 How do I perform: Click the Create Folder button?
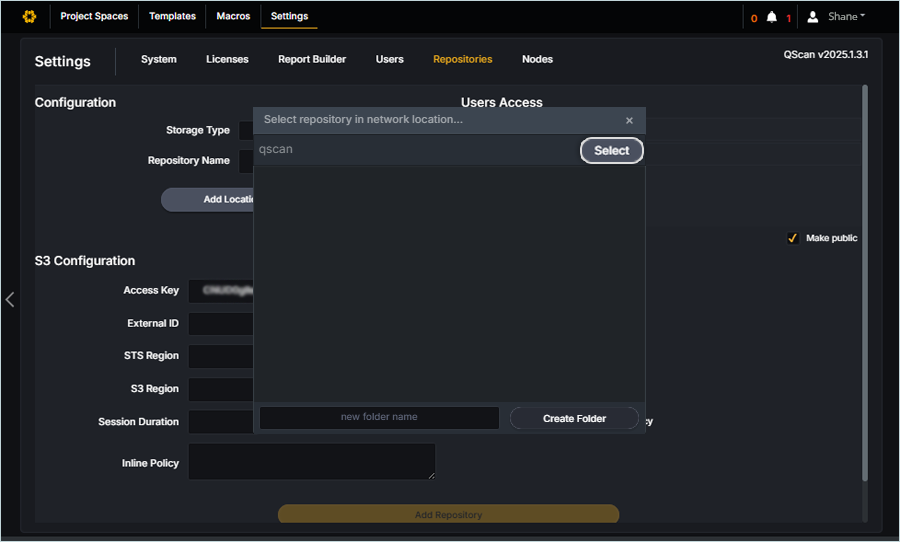pos(574,418)
